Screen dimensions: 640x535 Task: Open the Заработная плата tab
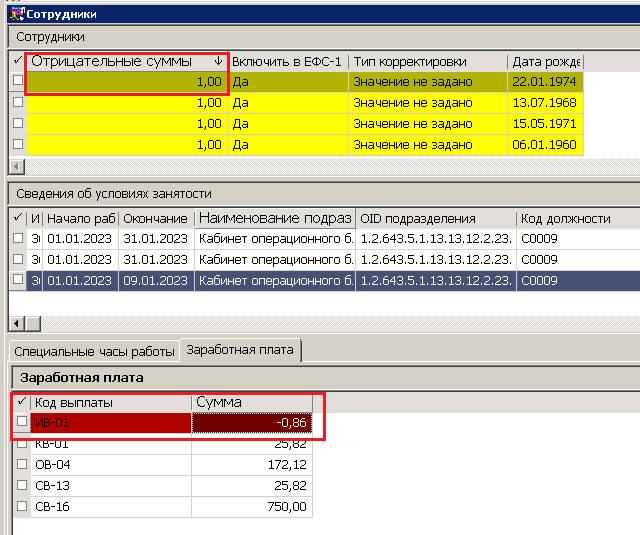240,350
